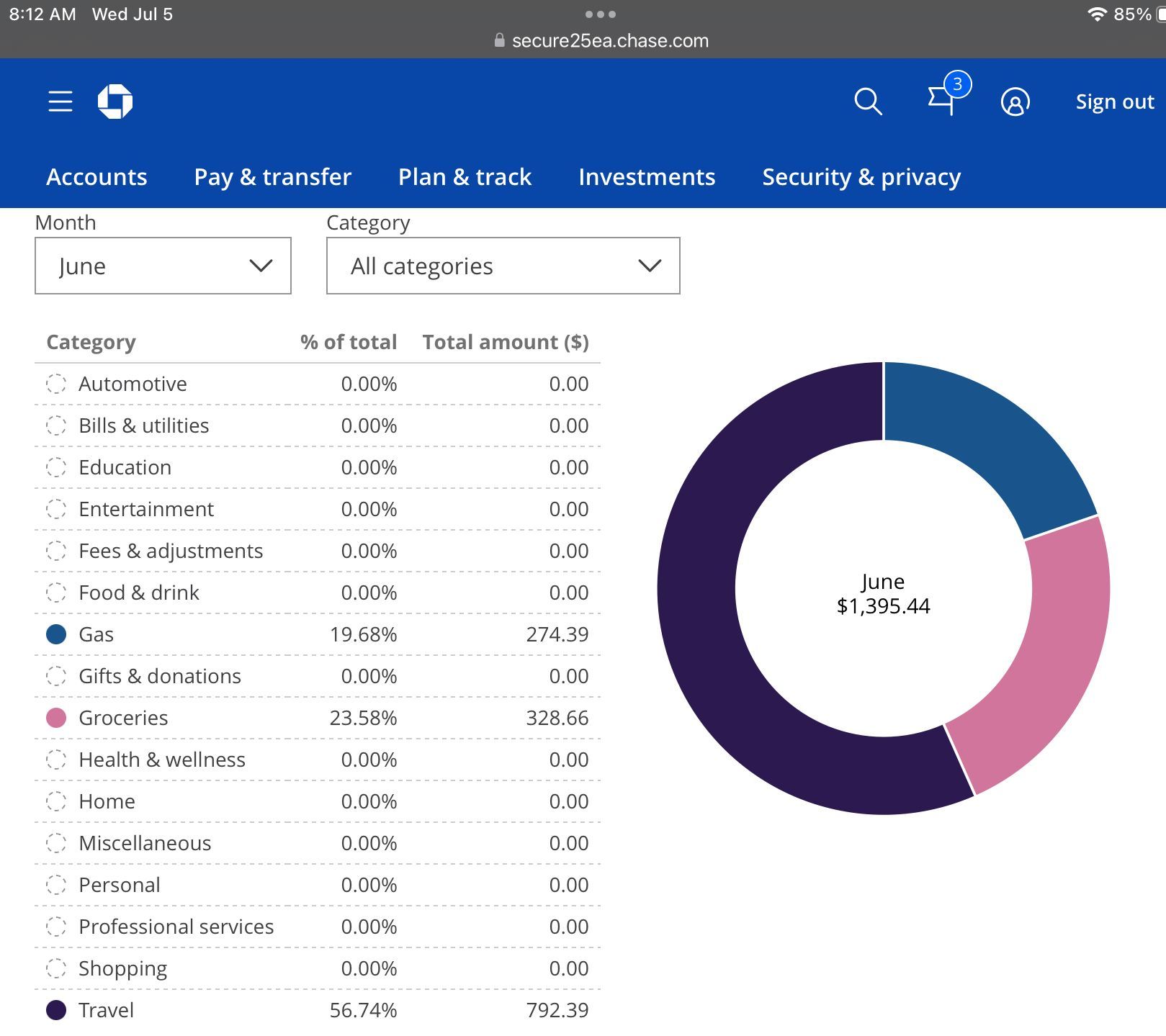
Task: Click the Chase octagon logo
Action: click(x=115, y=102)
